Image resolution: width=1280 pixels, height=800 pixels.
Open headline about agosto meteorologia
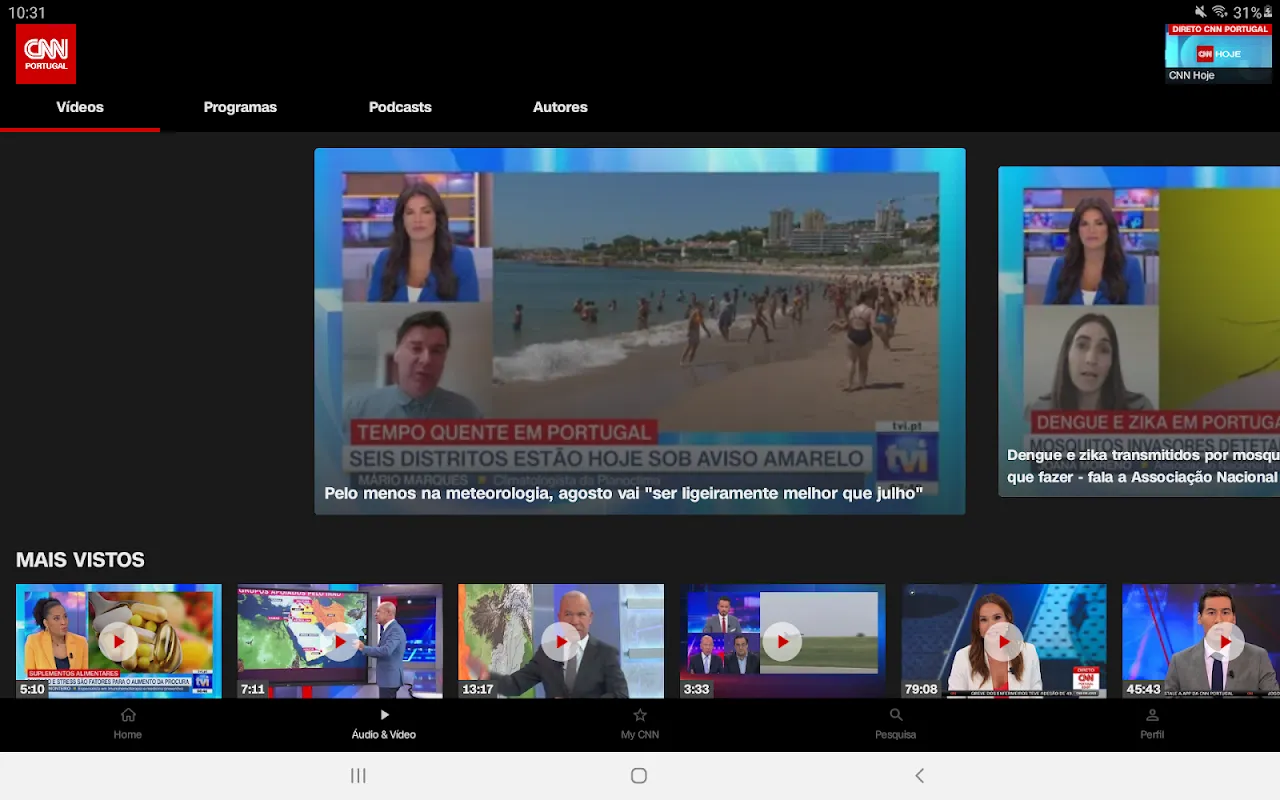tap(624, 493)
